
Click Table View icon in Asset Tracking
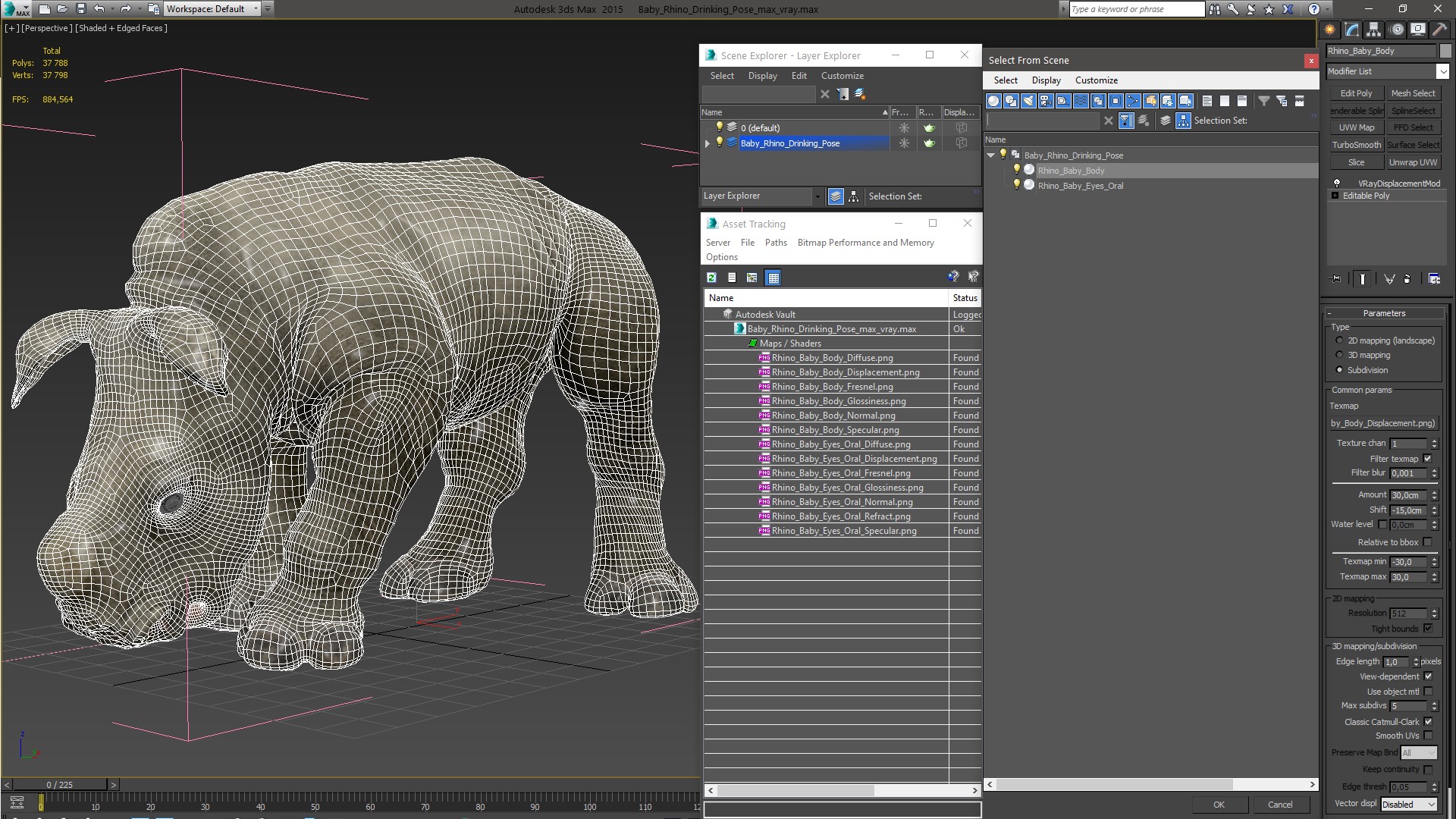(773, 278)
